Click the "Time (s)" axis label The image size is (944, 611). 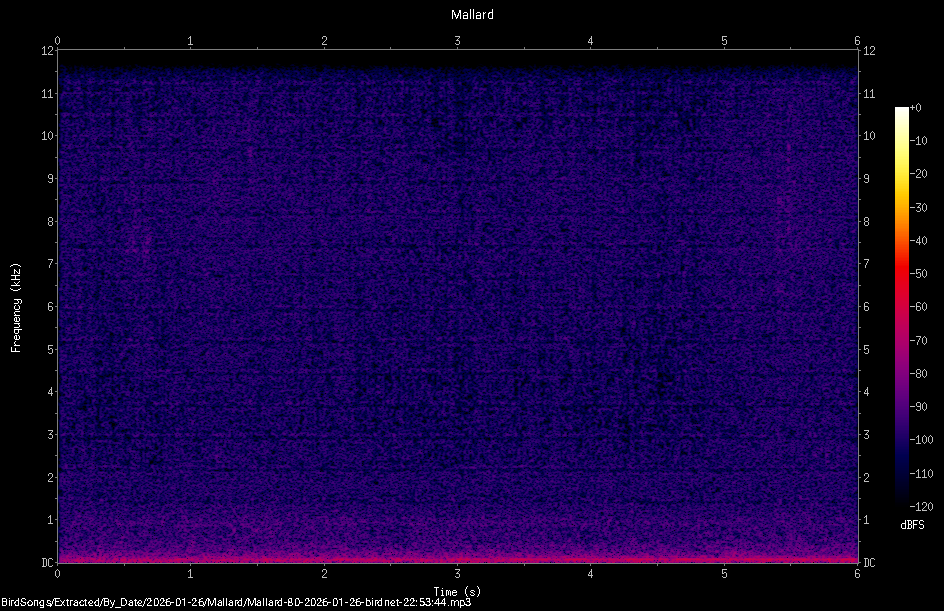coord(457,590)
